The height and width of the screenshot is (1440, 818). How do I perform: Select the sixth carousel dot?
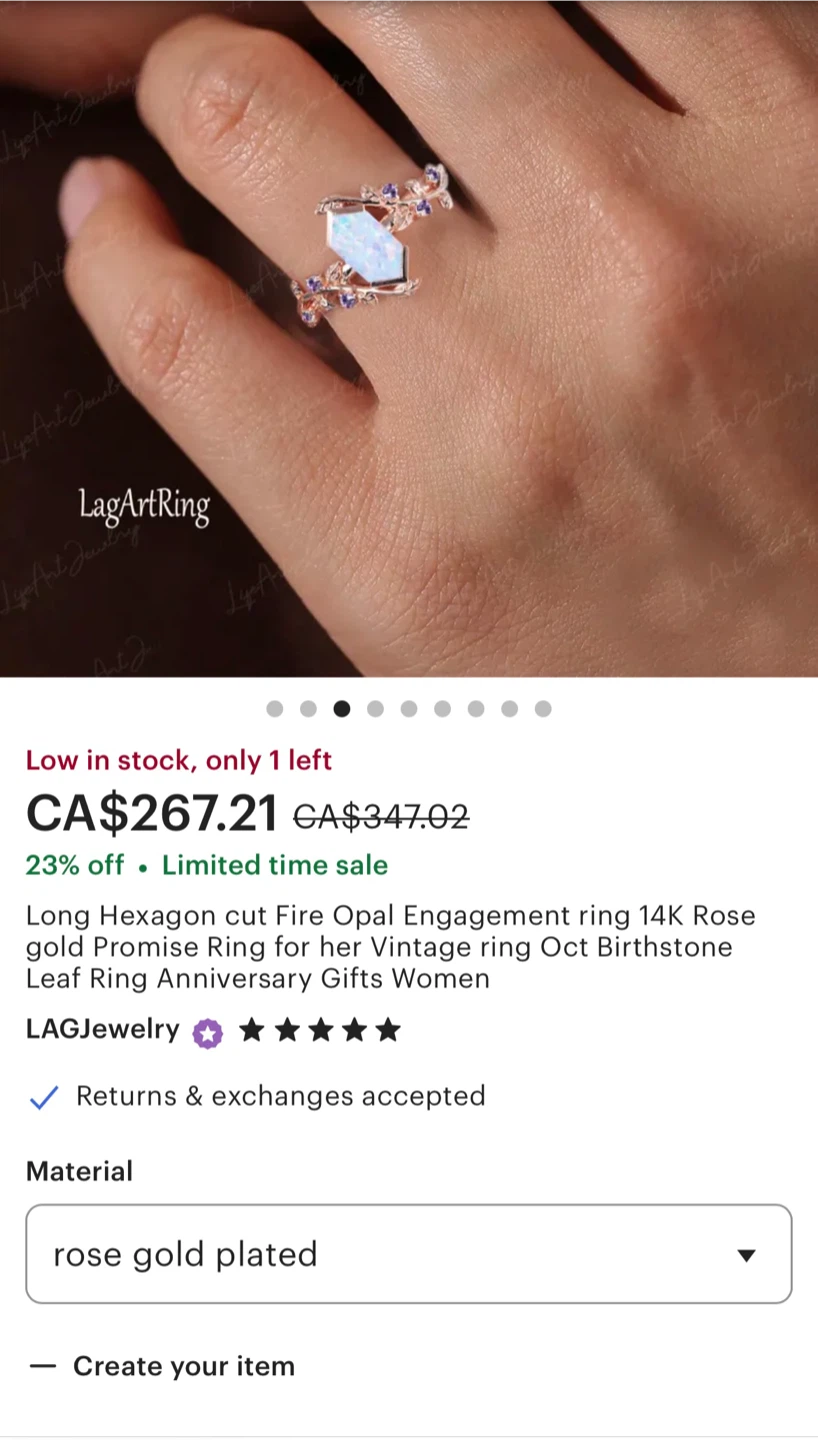point(442,709)
